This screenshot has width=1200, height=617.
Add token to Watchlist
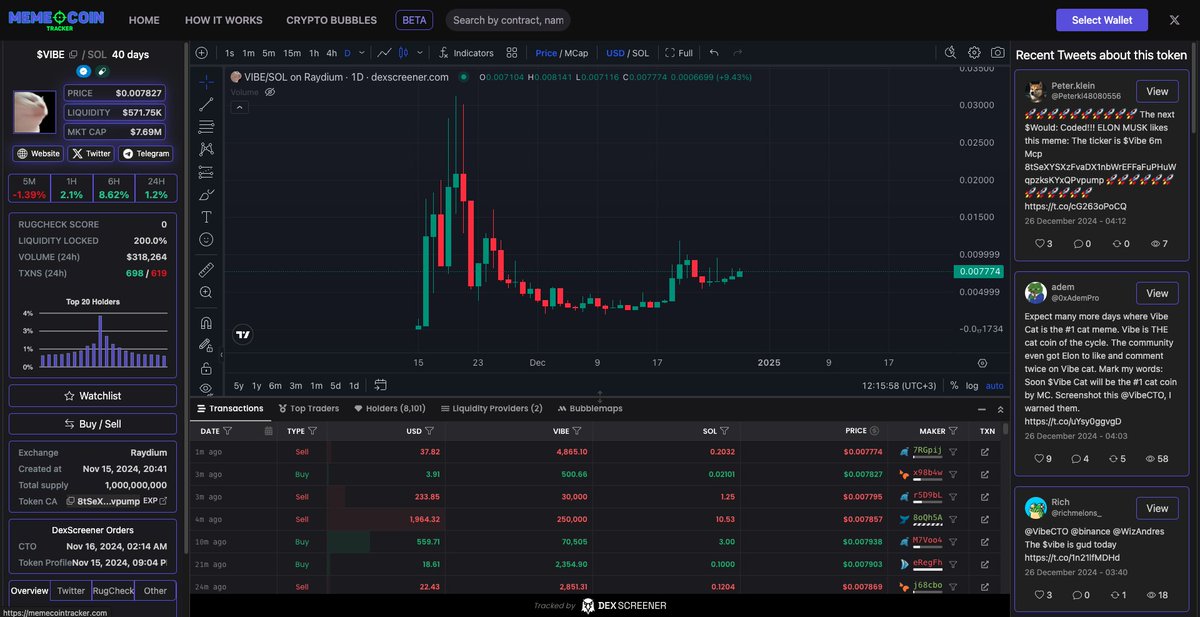point(93,396)
